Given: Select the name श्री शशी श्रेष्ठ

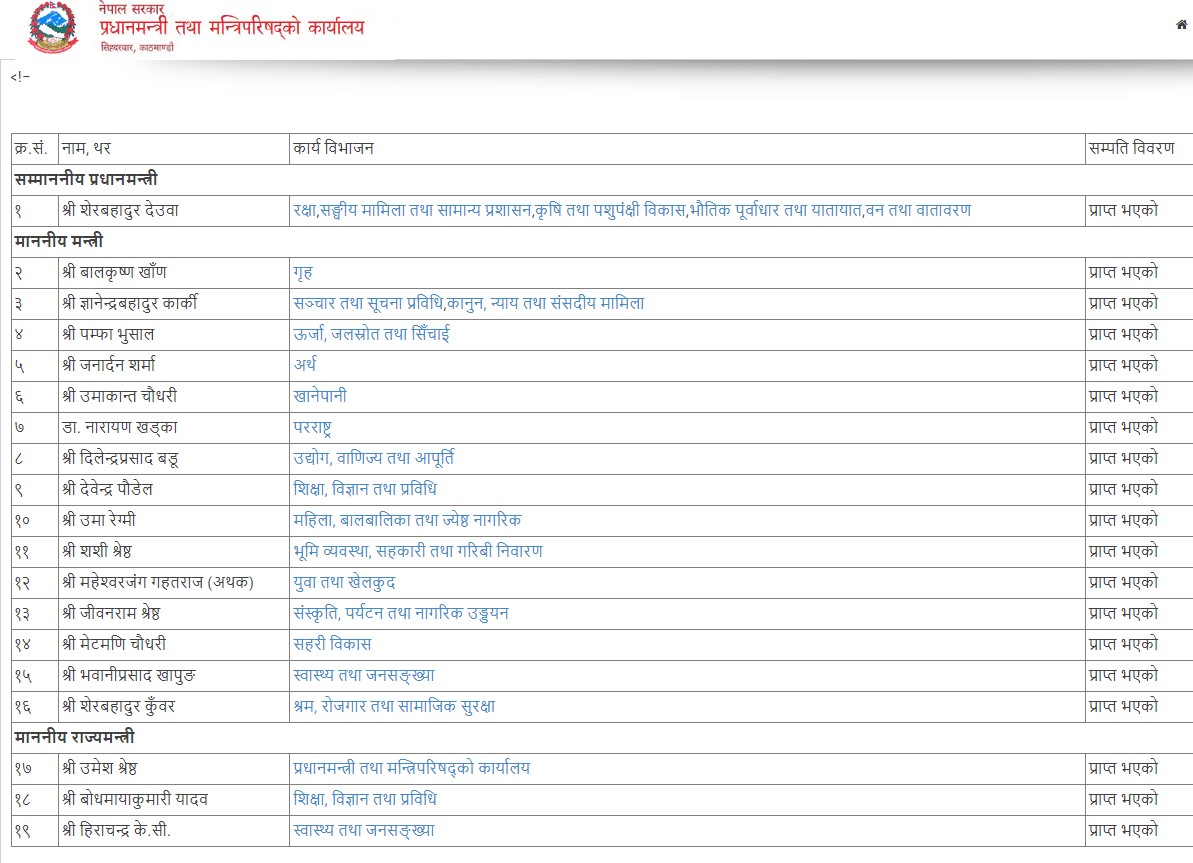Looking at the screenshot, I should pyautogui.click(x=97, y=551).
